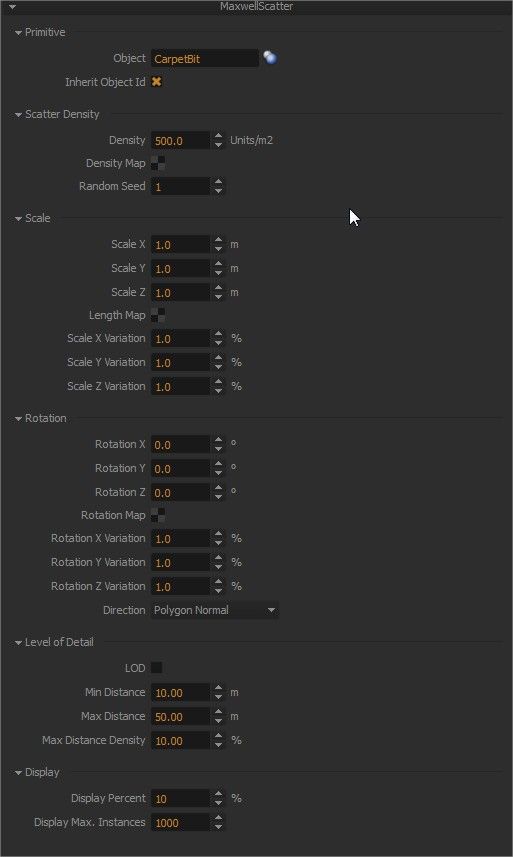
Task: Click the Max Distance value field
Action: click(180, 717)
